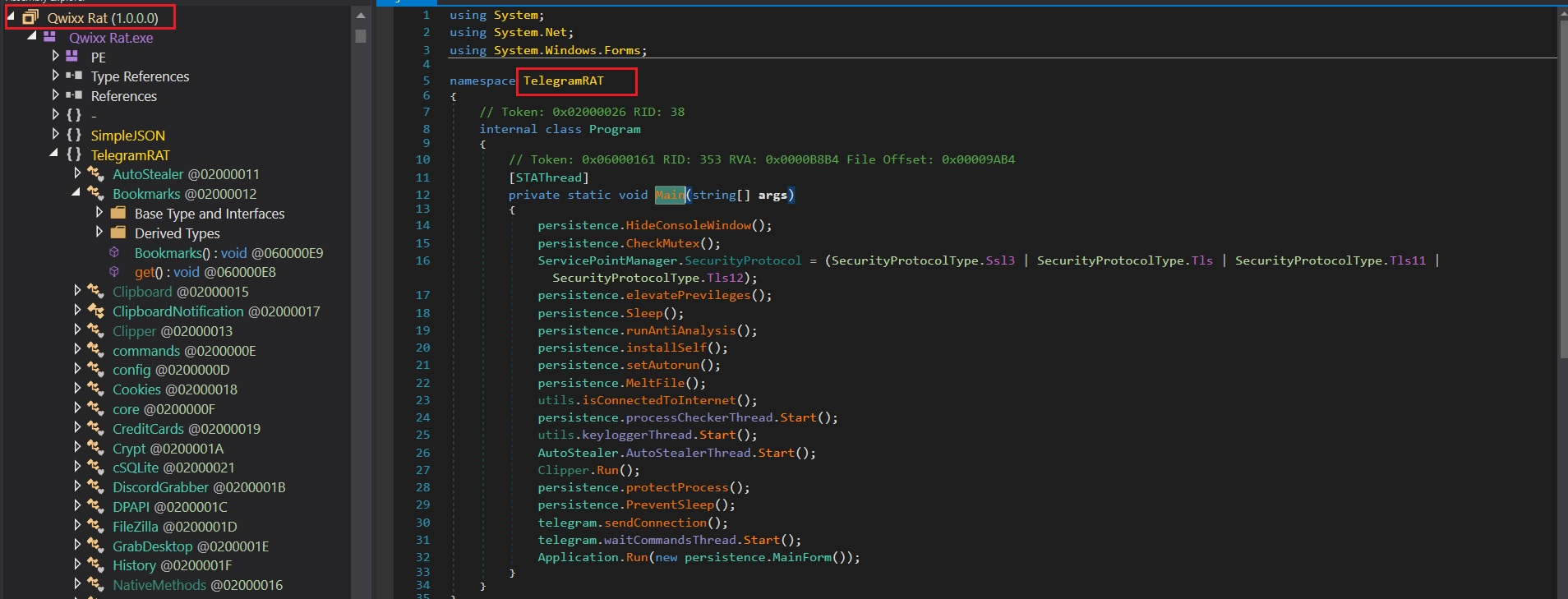1568x599 pixels.
Task: Click the tree panel scrollbar up arrow
Action: pos(360,16)
